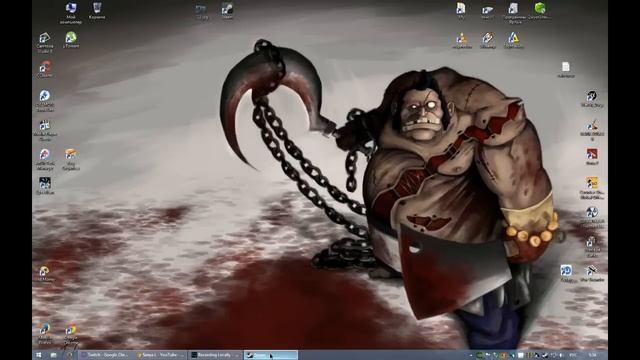This screenshot has width=640, height=360.
Task: Open the Мой компьютер desktop icon
Action: (x=71, y=13)
